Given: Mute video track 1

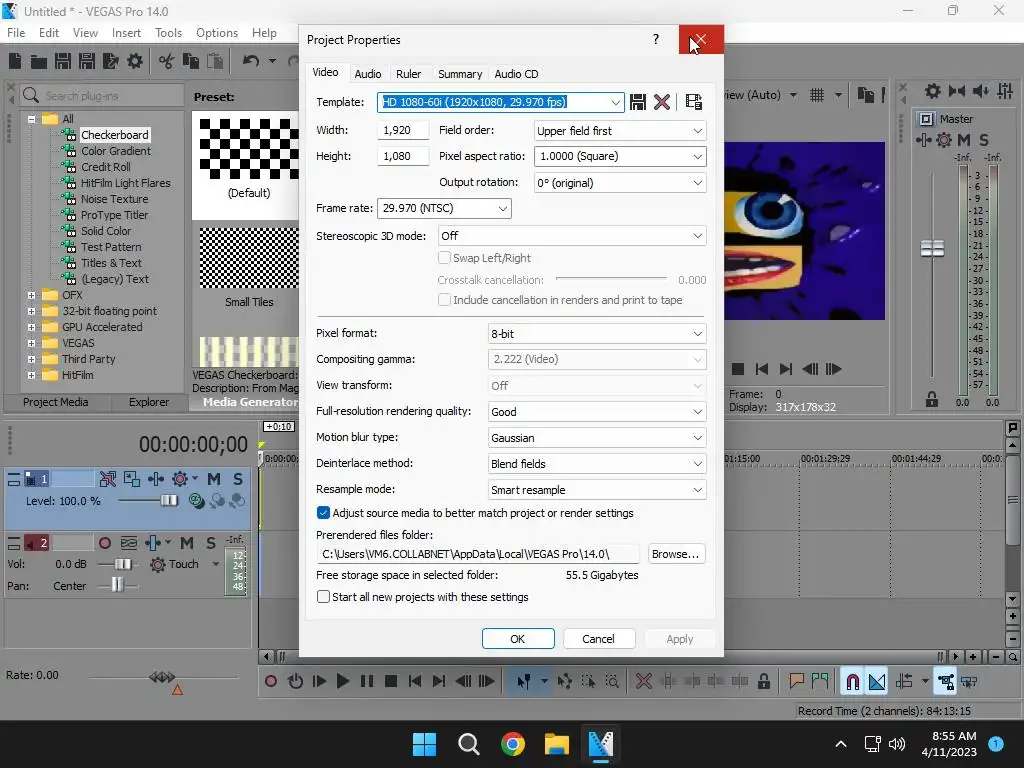Looking at the screenshot, I should [214, 479].
